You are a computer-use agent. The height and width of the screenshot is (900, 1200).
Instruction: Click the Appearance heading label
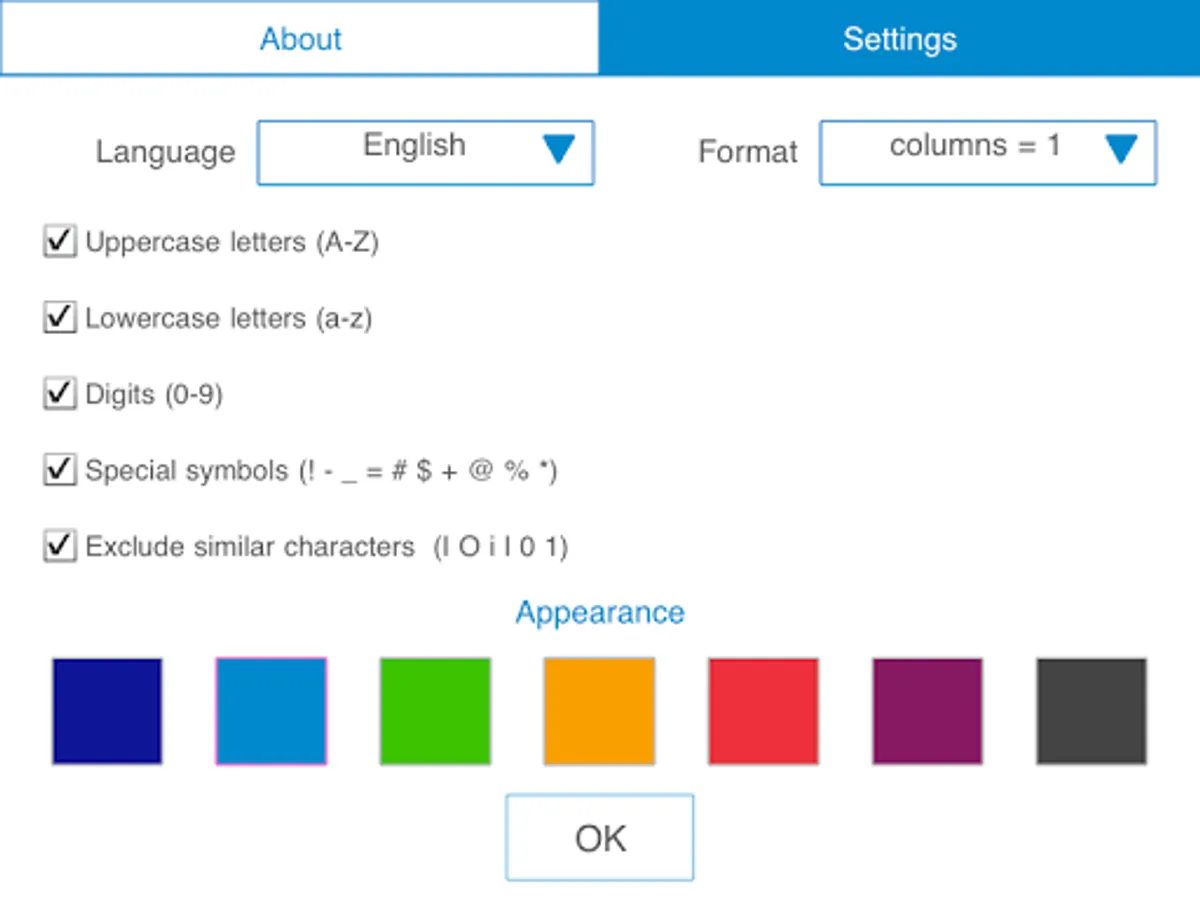pos(600,612)
